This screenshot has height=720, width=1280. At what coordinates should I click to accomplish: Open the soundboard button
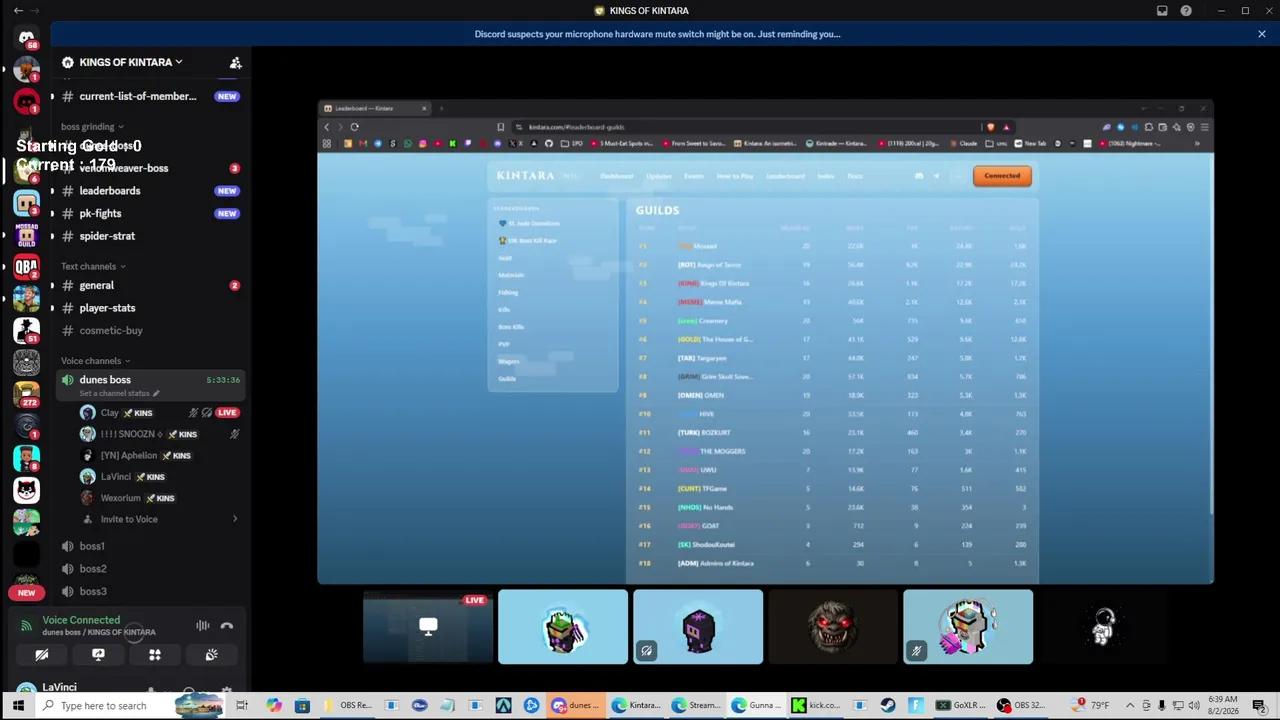pos(211,655)
